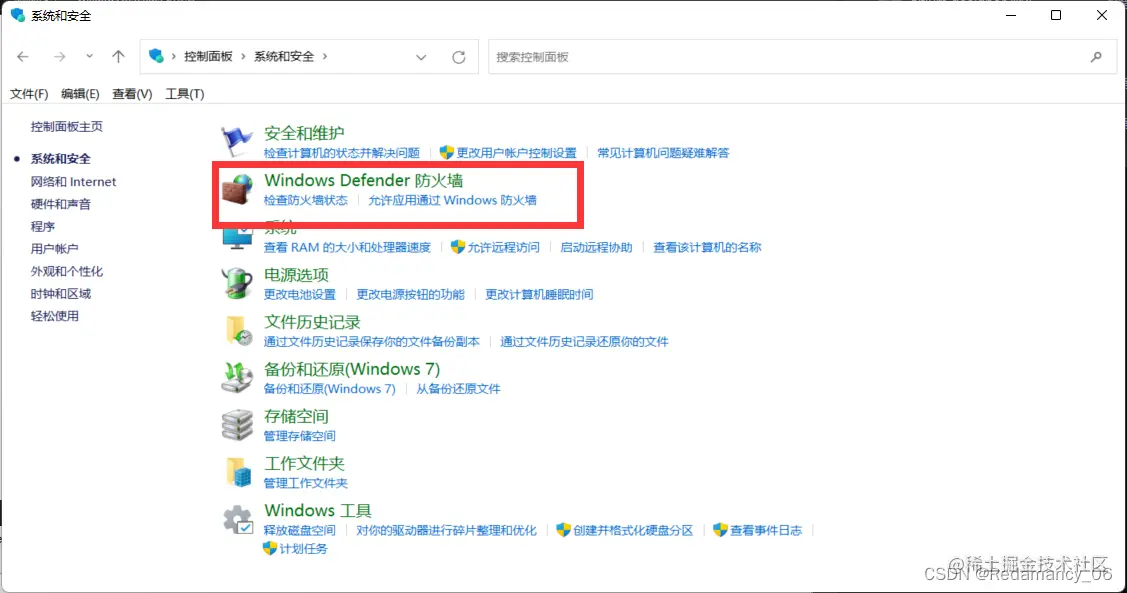The height and width of the screenshot is (593, 1127).
Task: Go to 控制面板主页
Action: click(67, 127)
